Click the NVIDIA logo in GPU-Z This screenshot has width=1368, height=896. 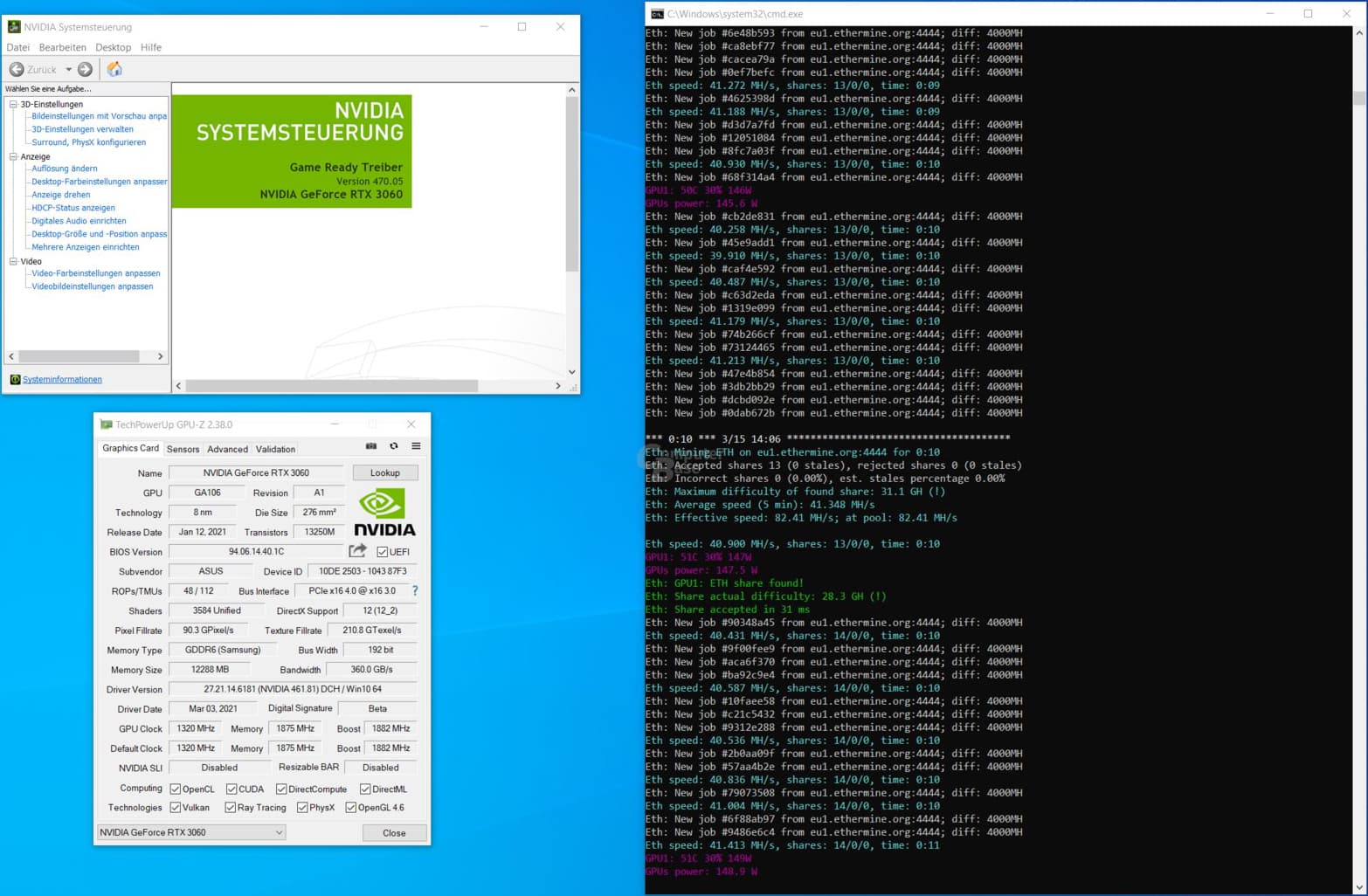pos(384,513)
